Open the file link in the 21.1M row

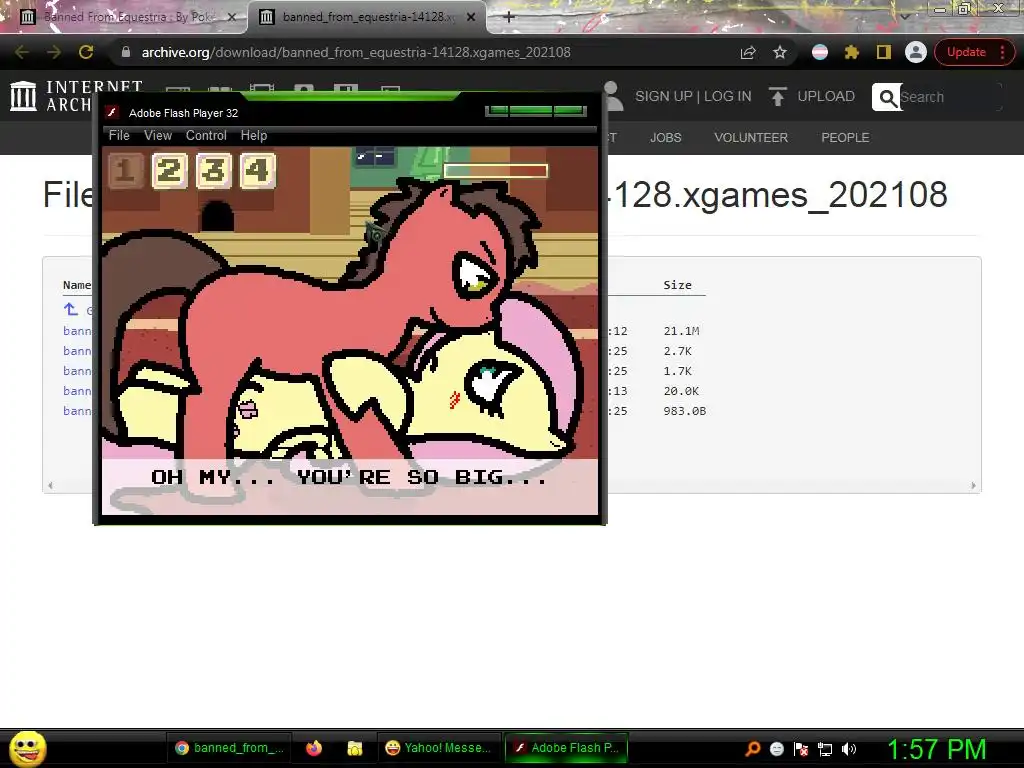tap(77, 331)
